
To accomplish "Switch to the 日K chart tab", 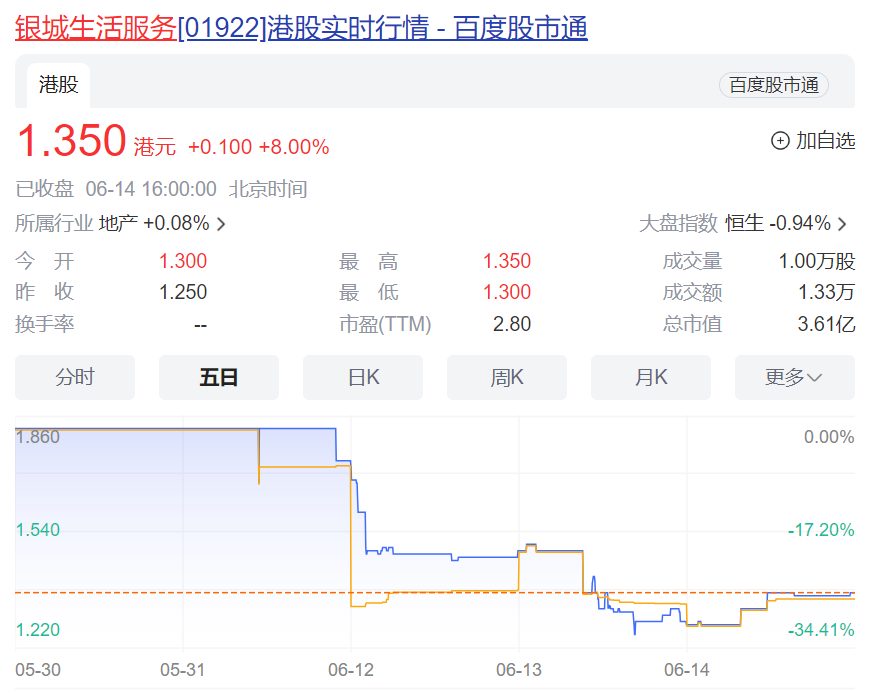I will [363, 377].
